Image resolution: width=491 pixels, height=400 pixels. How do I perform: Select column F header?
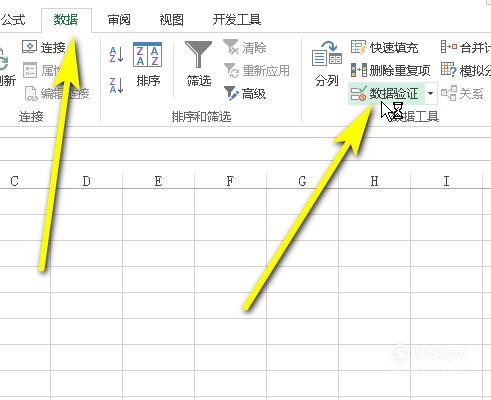tap(230, 181)
